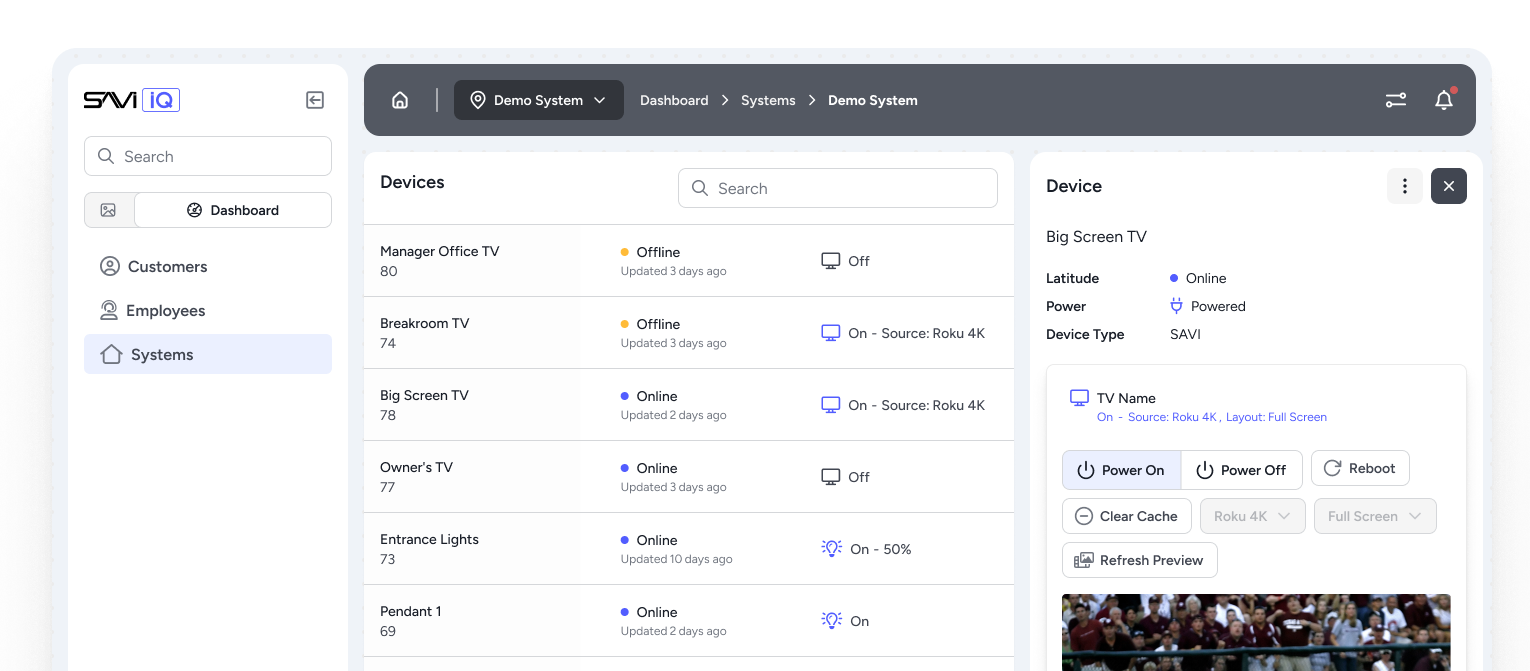The width and height of the screenshot is (1530, 671).
Task: Collapse the sidebar using the panel icon
Action: pyautogui.click(x=315, y=100)
